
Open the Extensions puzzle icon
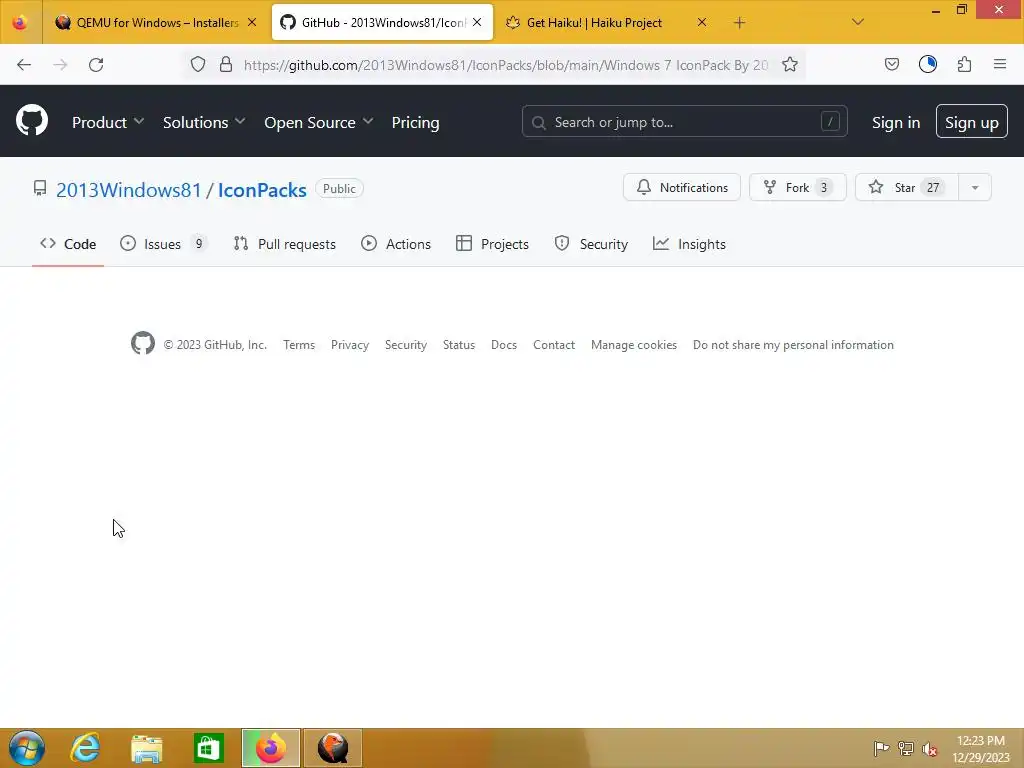(x=964, y=64)
